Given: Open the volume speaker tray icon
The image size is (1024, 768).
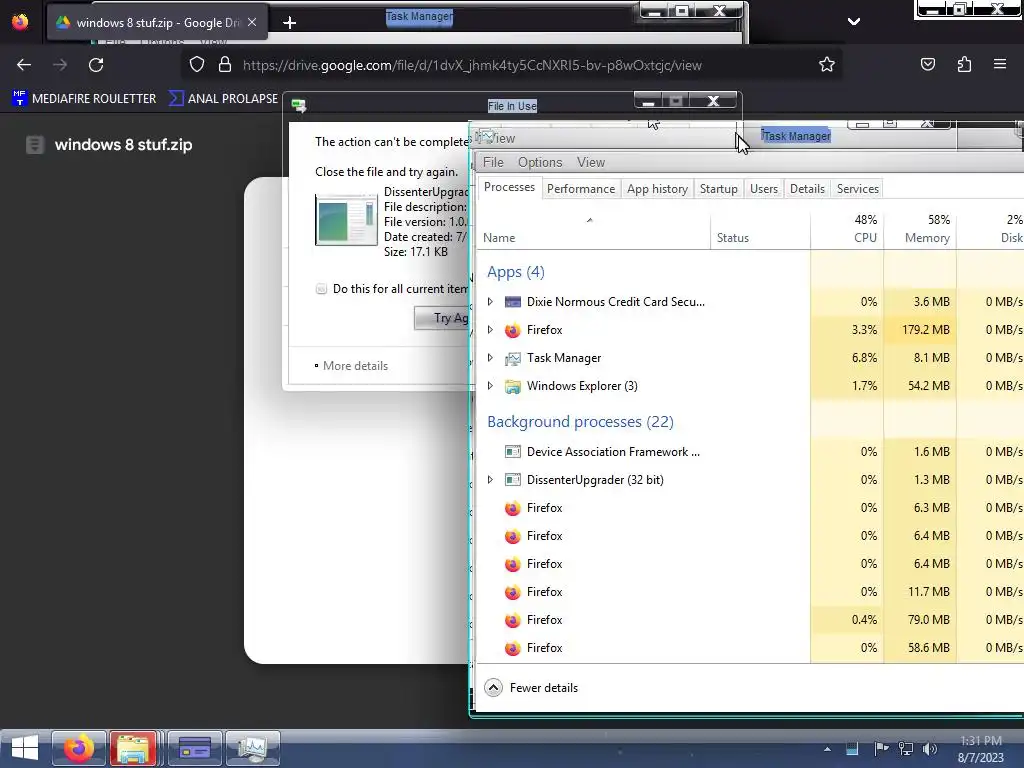Looking at the screenshot, I should [929, 748].
